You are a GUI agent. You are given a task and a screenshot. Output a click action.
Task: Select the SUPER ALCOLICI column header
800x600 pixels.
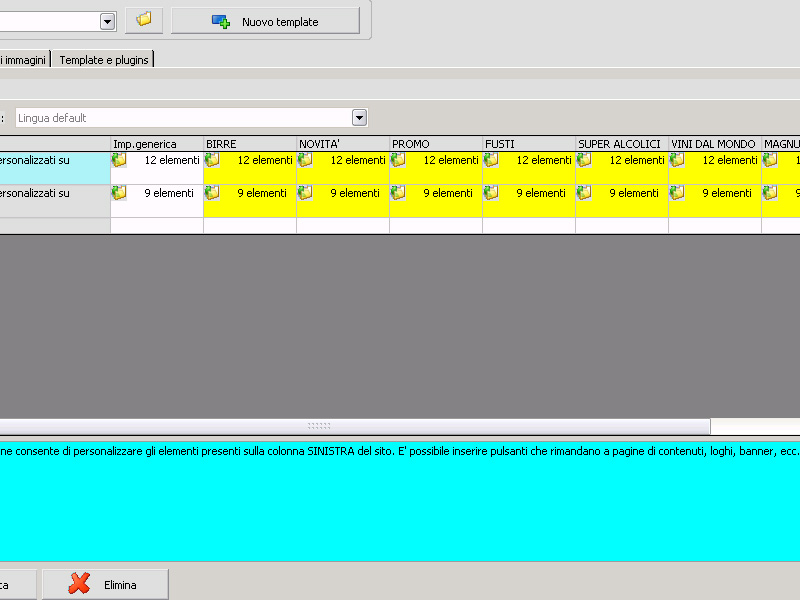(621, 144)
